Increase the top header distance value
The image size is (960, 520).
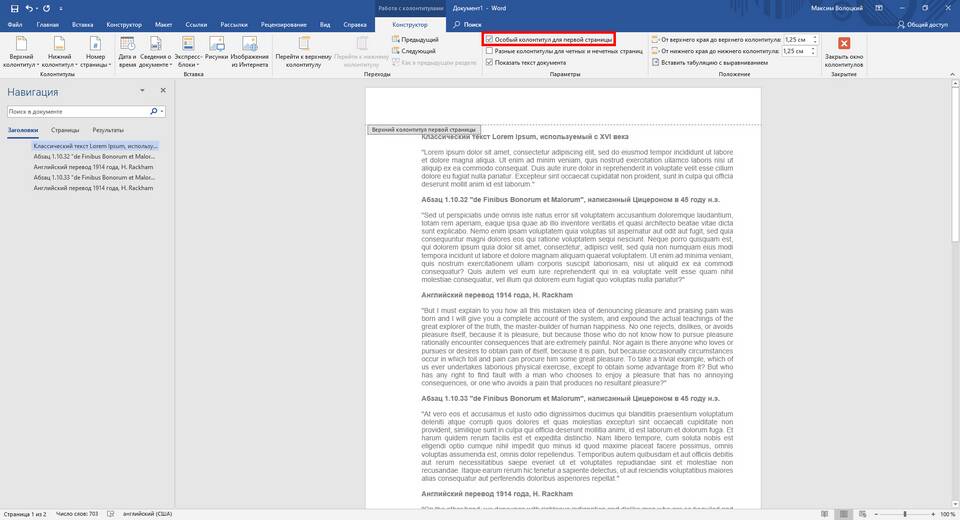[x=815, y=37]
